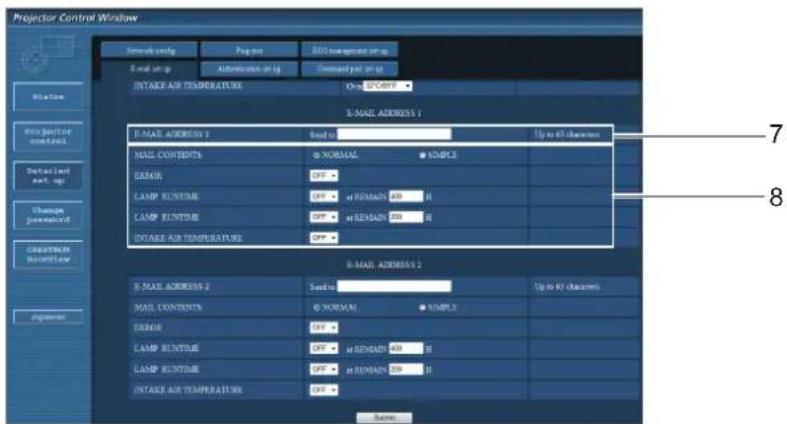
Task: Click the projector logo icon above Status
Action: [x=48, y=55]
